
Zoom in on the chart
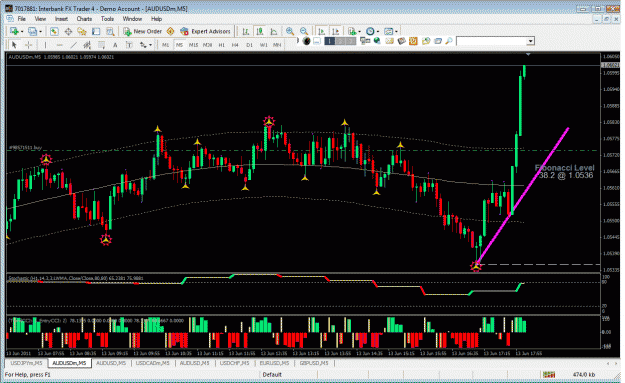coord(290,31)
